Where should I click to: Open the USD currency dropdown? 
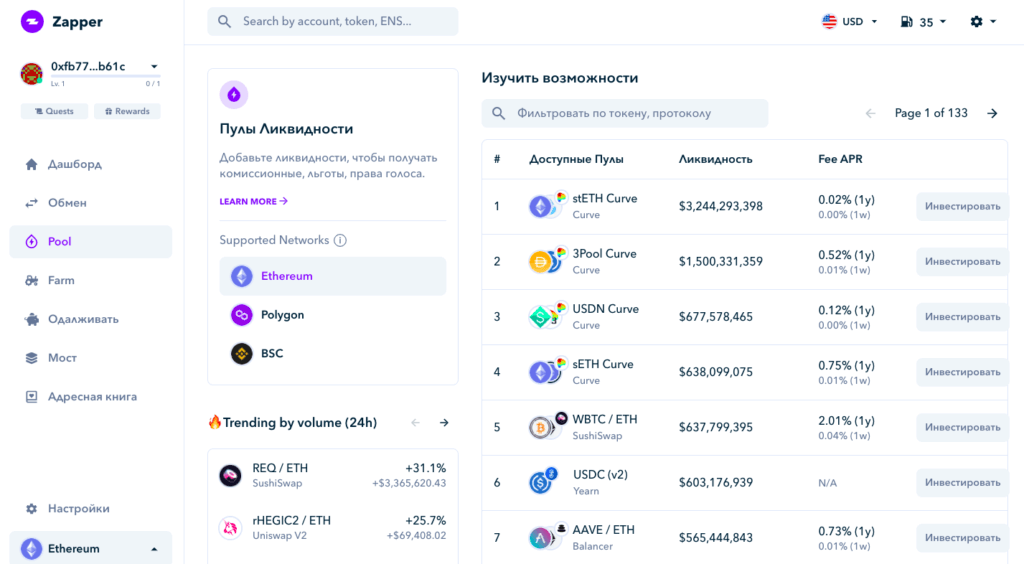(x=849, y=21)
